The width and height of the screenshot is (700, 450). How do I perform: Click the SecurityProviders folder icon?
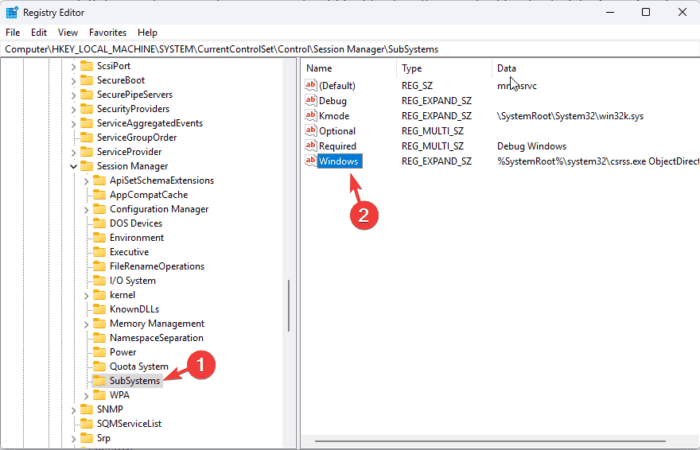click(x=86, y=109)
